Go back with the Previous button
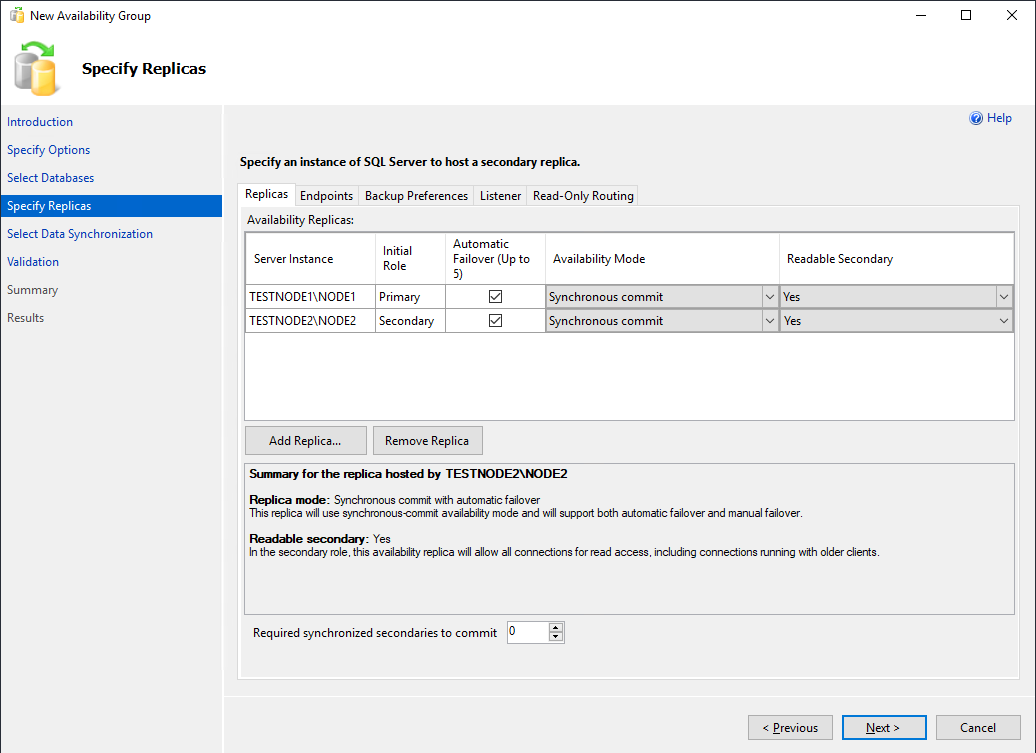1036x753 pixels. click(790, 727)
